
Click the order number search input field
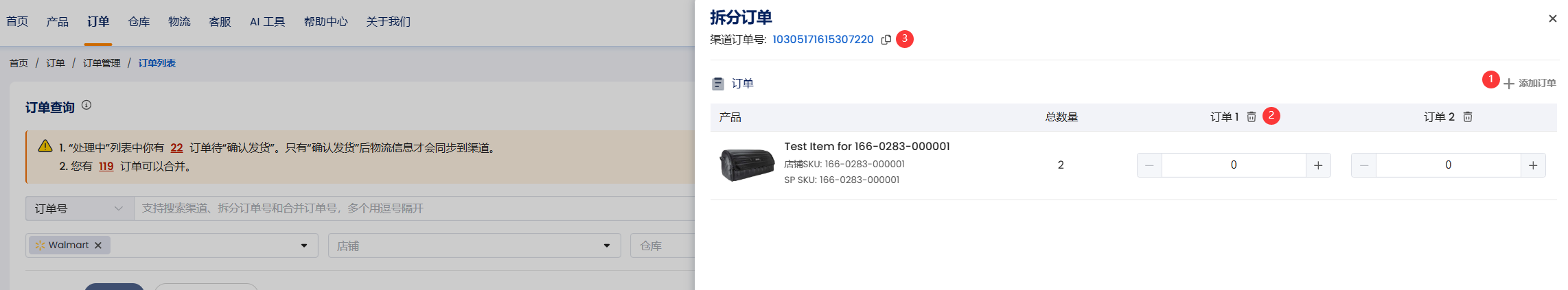[415, 208]
